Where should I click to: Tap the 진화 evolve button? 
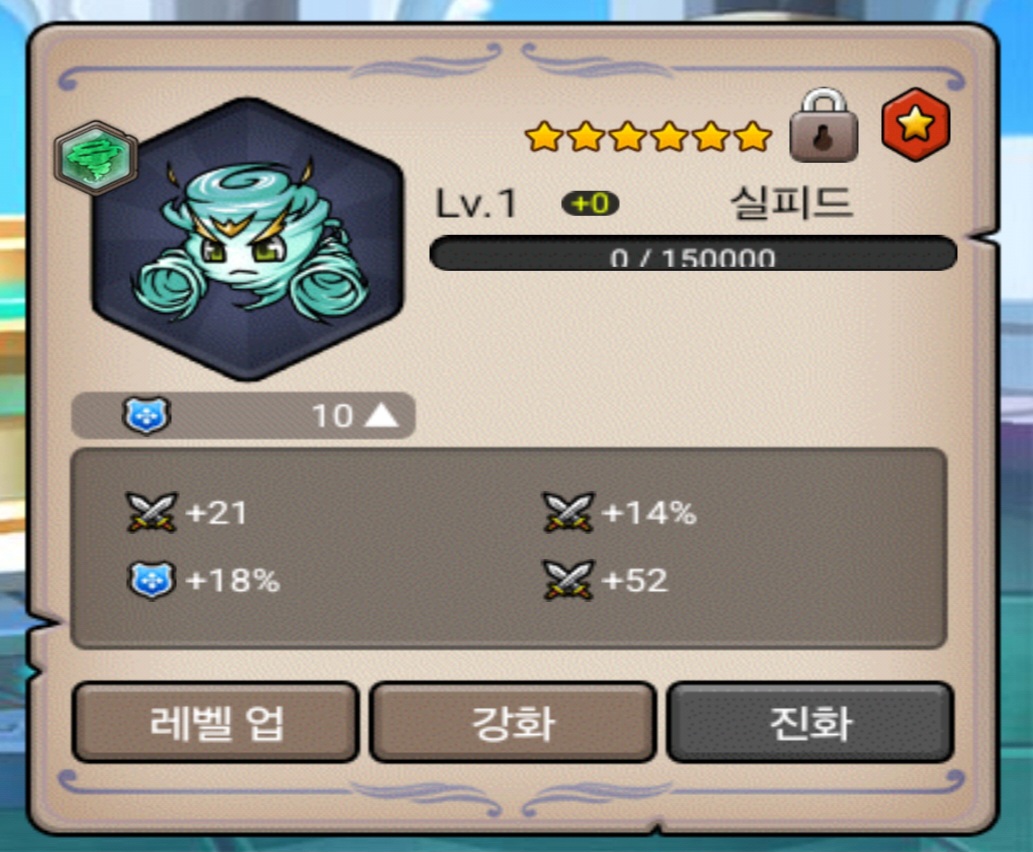pyautogui.click(x=810, y=722)
